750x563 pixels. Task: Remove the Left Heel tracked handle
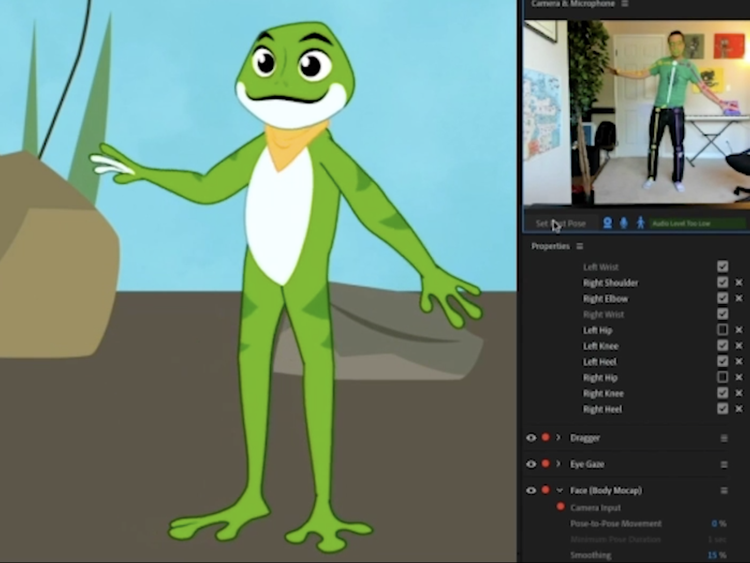click(x=739, y=362)
